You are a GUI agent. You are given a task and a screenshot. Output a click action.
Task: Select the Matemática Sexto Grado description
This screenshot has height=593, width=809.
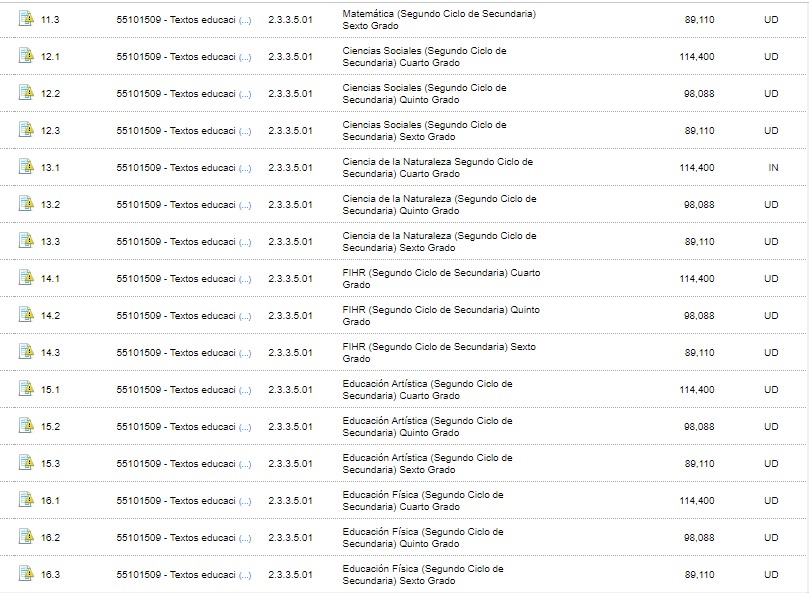click(x=439, y=20)
